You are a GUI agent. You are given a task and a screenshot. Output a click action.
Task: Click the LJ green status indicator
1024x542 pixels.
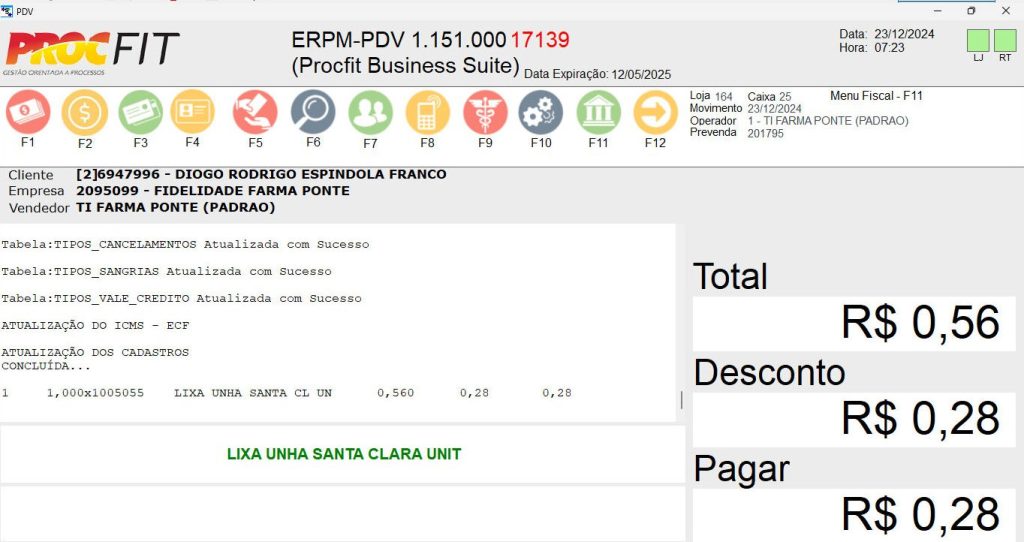click(x=978, y=40)
